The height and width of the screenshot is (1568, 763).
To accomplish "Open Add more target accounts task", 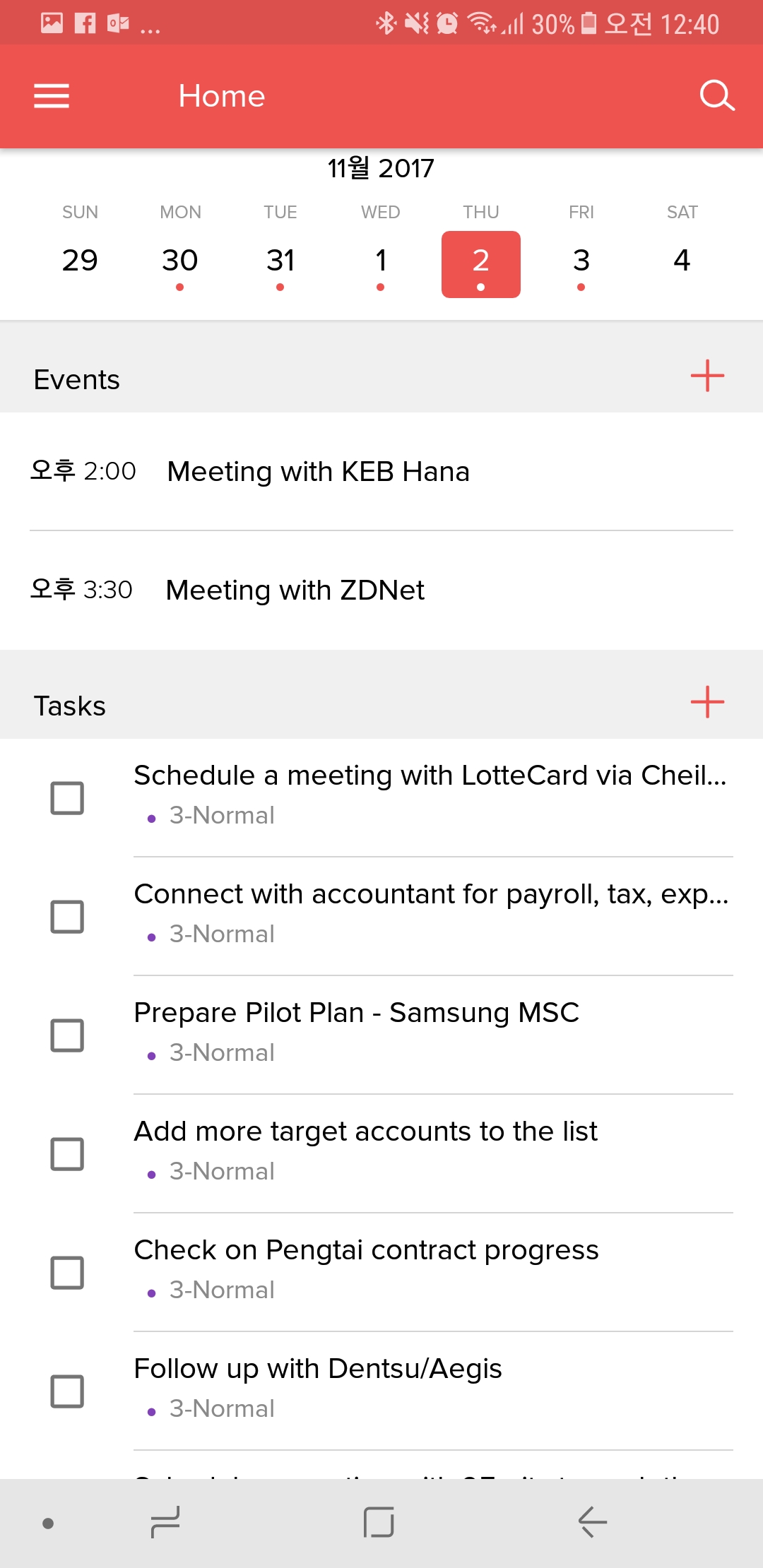I will click(366, 1132).
